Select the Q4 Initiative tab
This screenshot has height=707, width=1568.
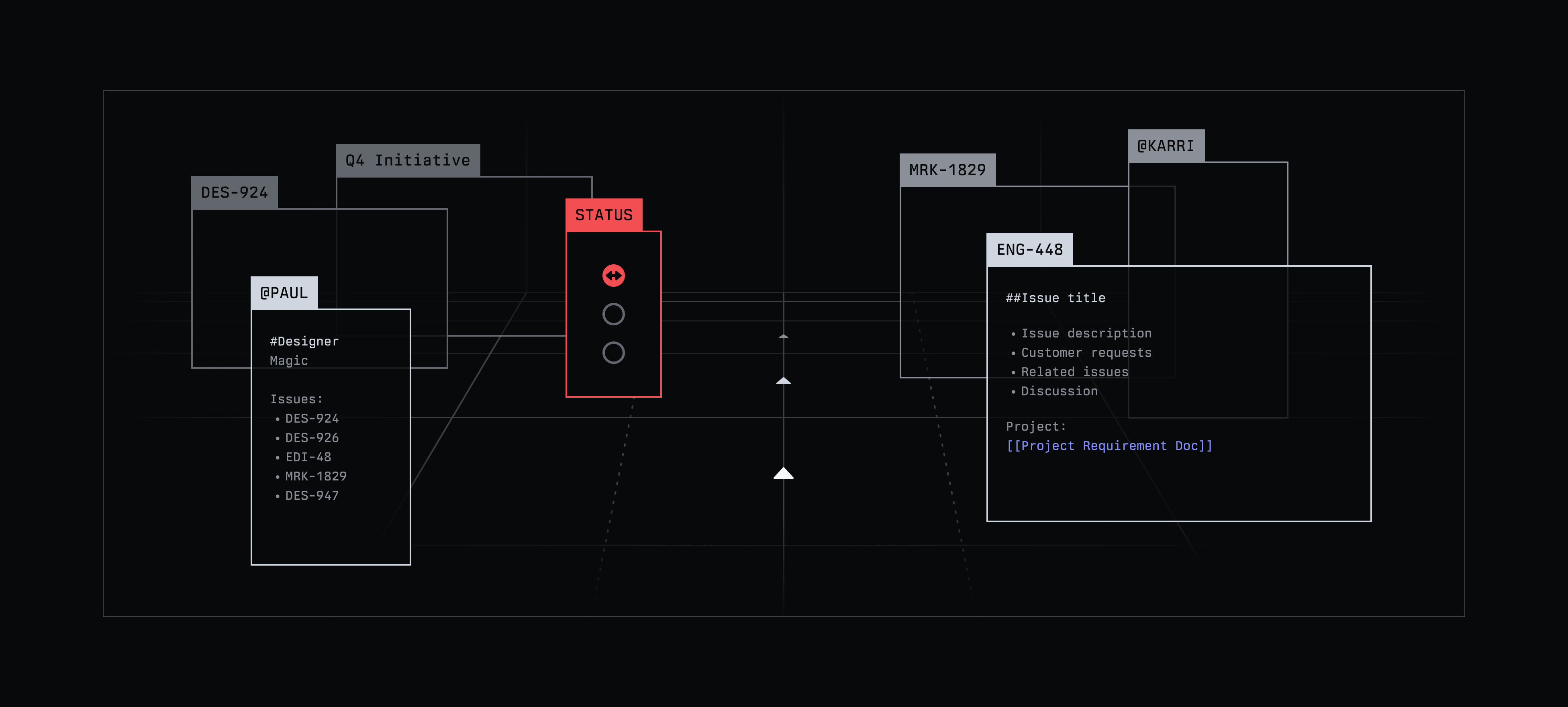point(407,160)
